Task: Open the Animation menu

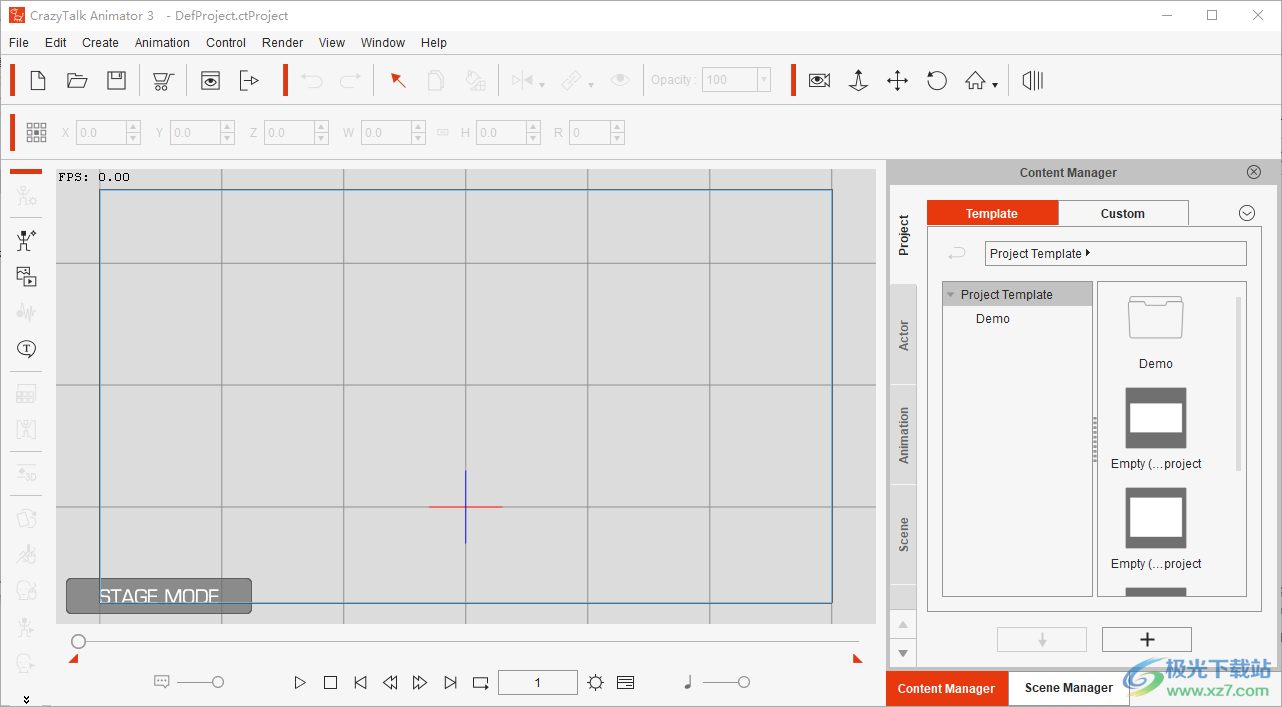Action: pyautogui.click(x=162, y=43)
